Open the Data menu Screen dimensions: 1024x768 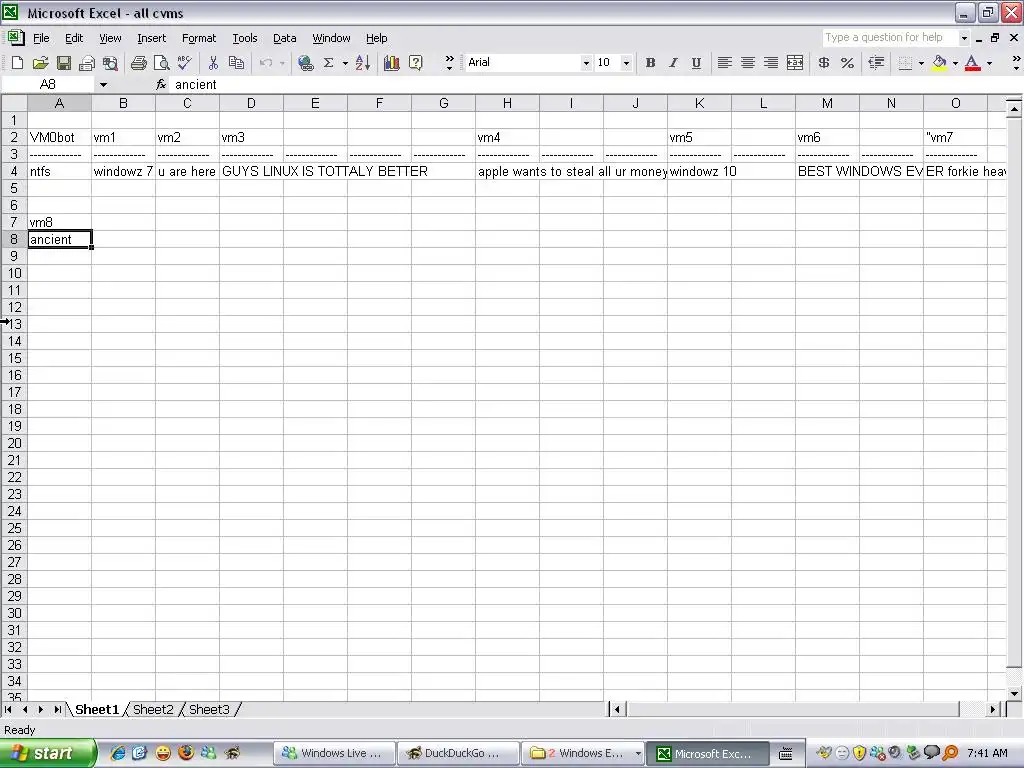click(x=285, y=38)
